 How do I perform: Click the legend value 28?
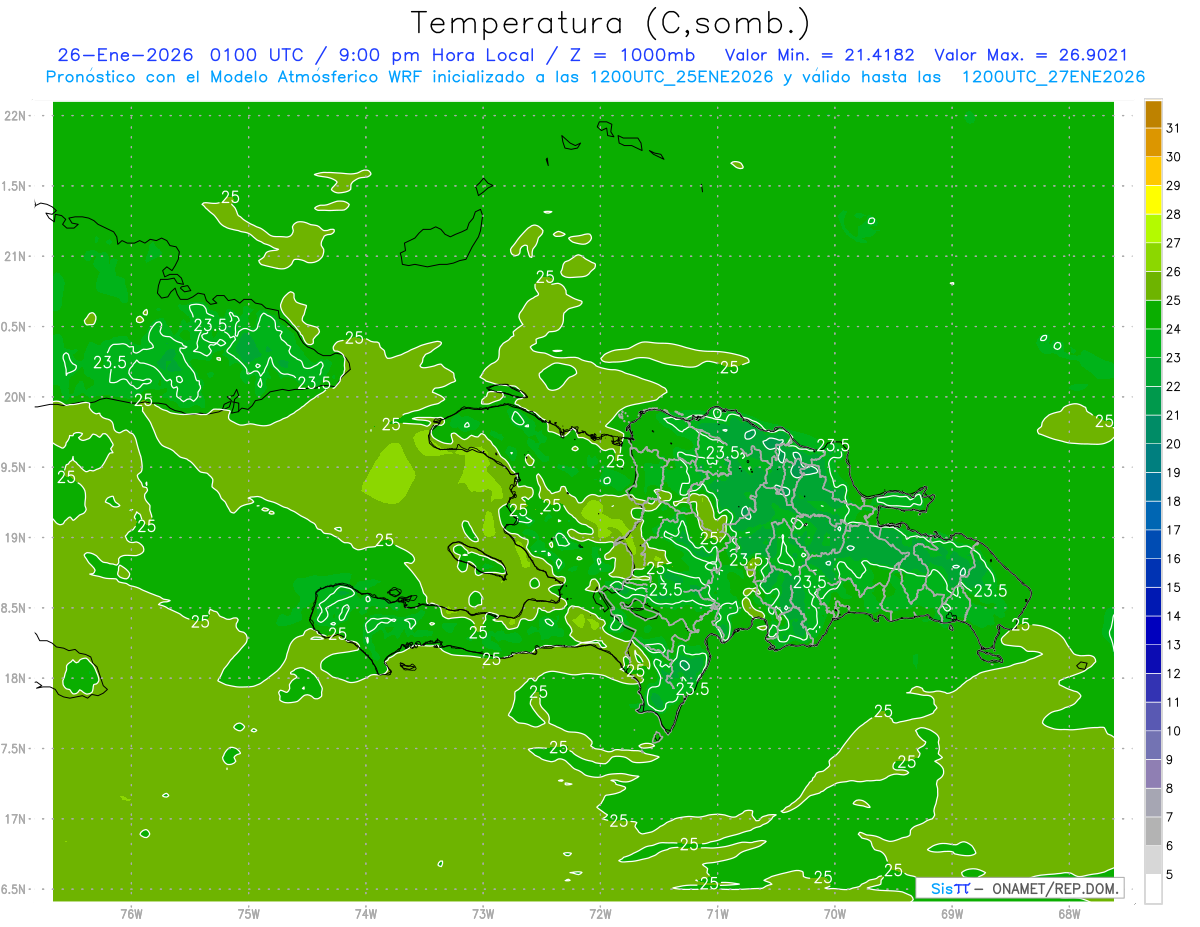(x=1173, y=214)
